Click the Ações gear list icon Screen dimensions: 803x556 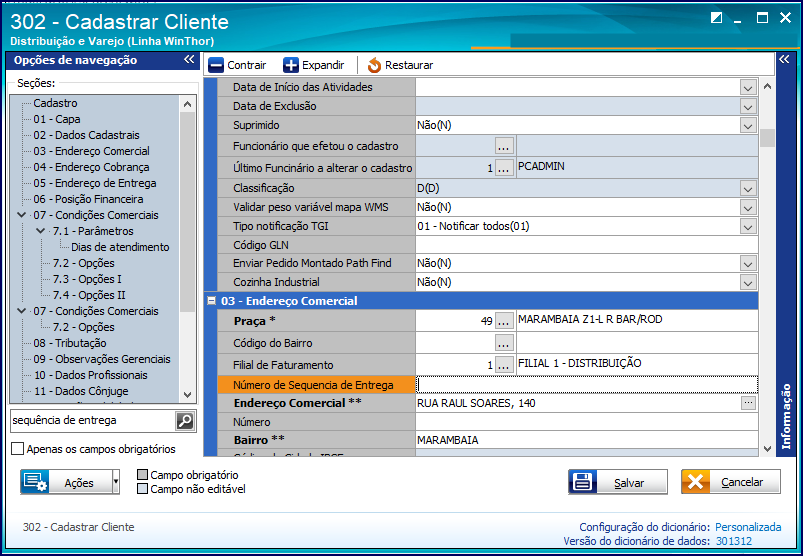(35, 482)
